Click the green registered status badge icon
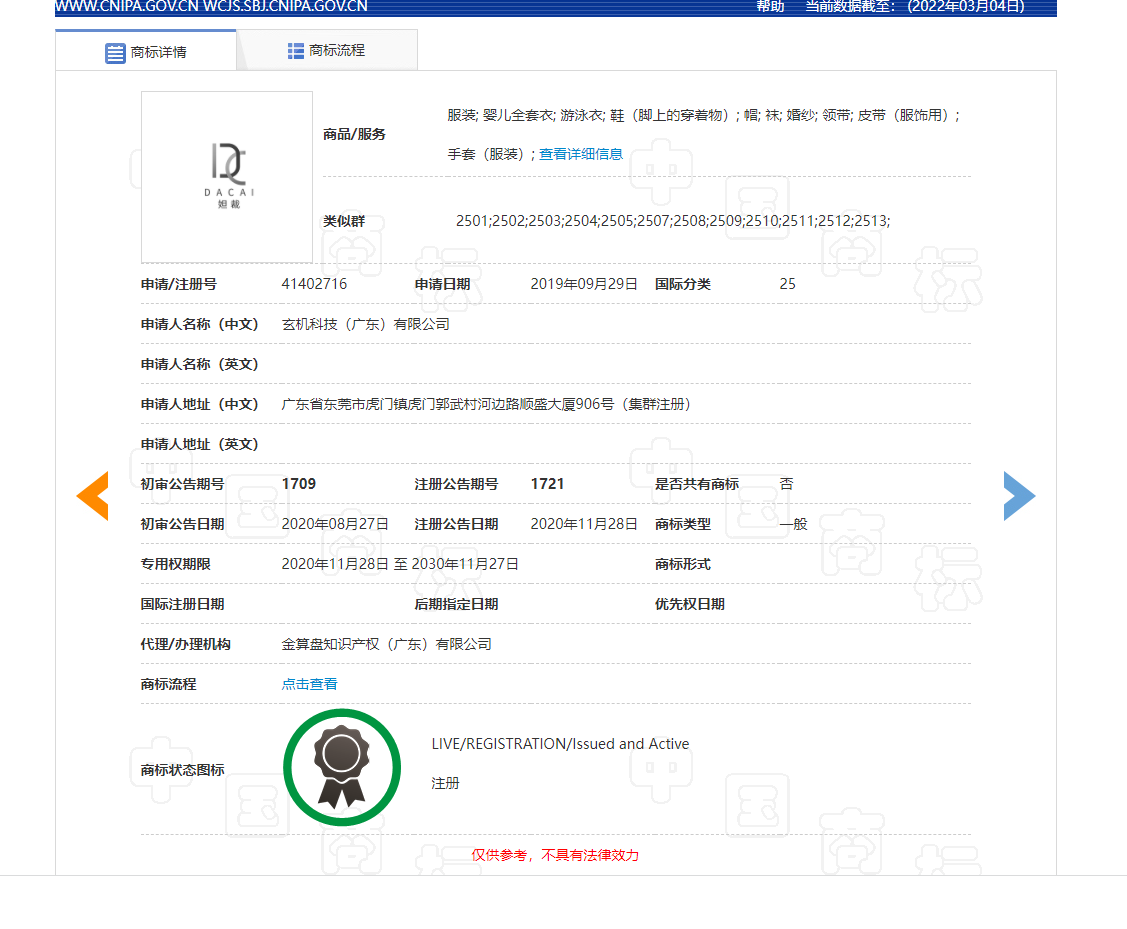 pyautogui.click(x=342, y=767)
